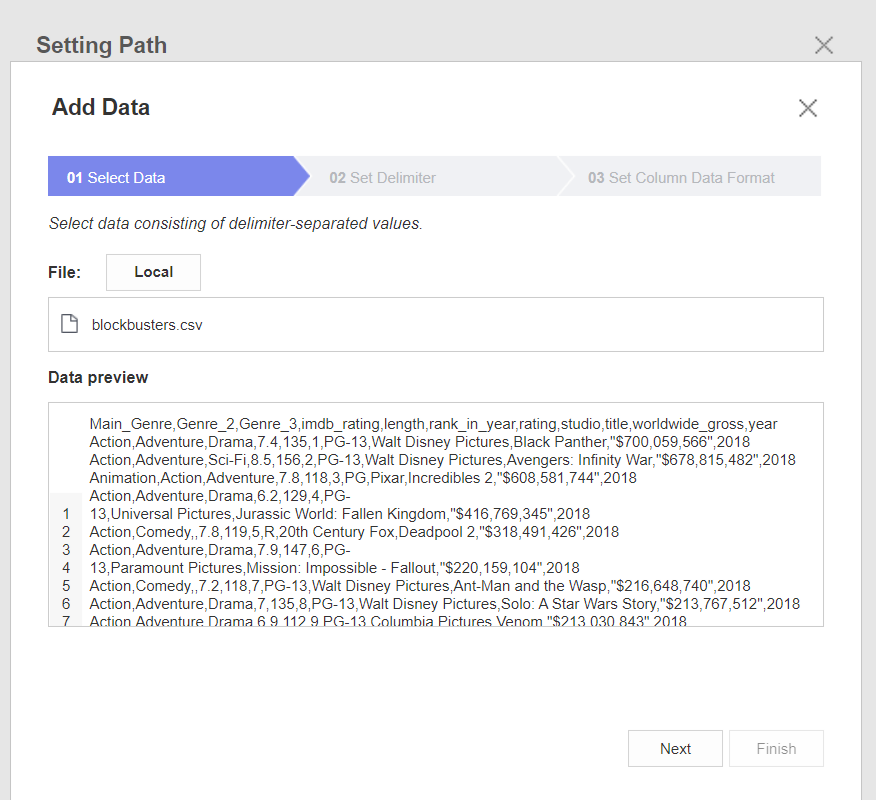This screenshot has height=800, width=876.
Task: Click the delimiter-separated values instruction text
Action: [x=235, y=223]
